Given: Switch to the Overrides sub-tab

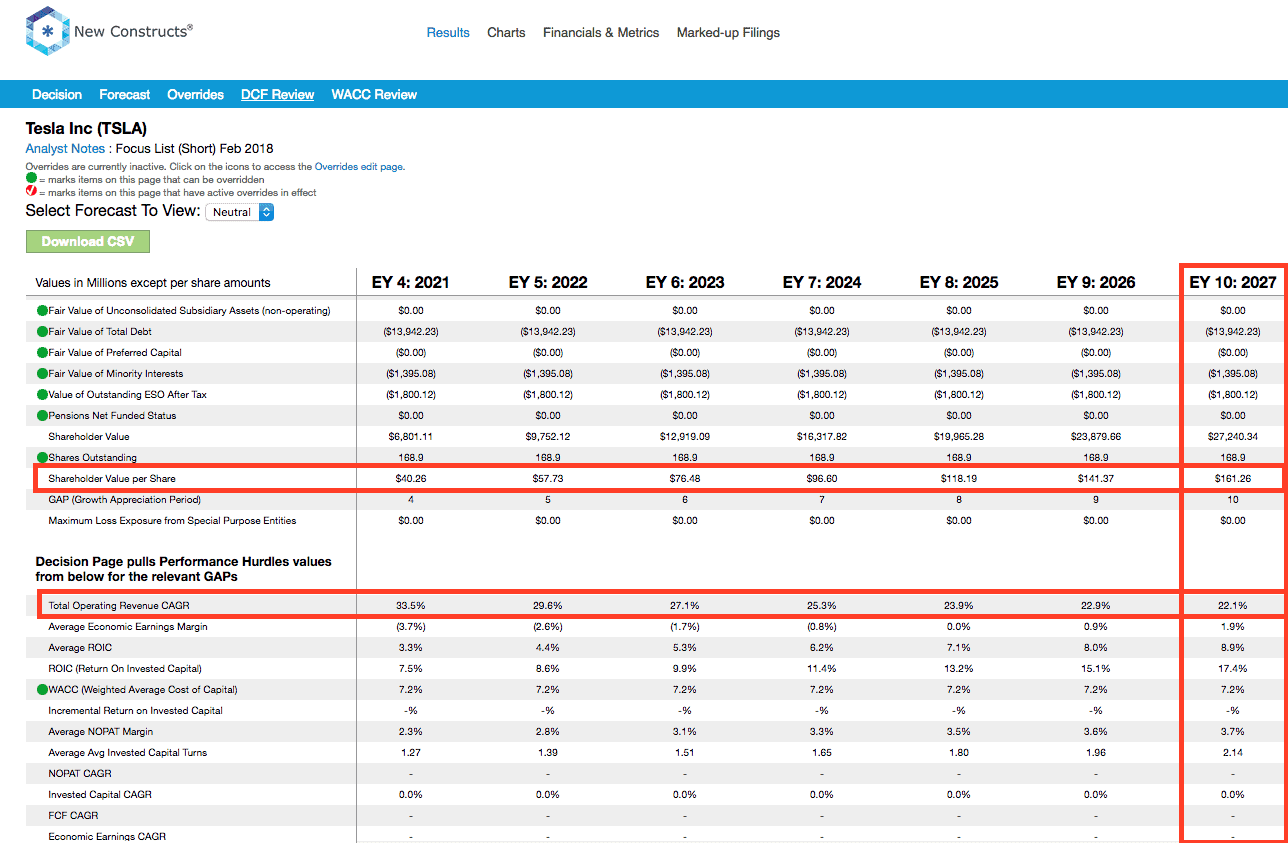Looking at the screenshot, I should [x=195, y=94].
